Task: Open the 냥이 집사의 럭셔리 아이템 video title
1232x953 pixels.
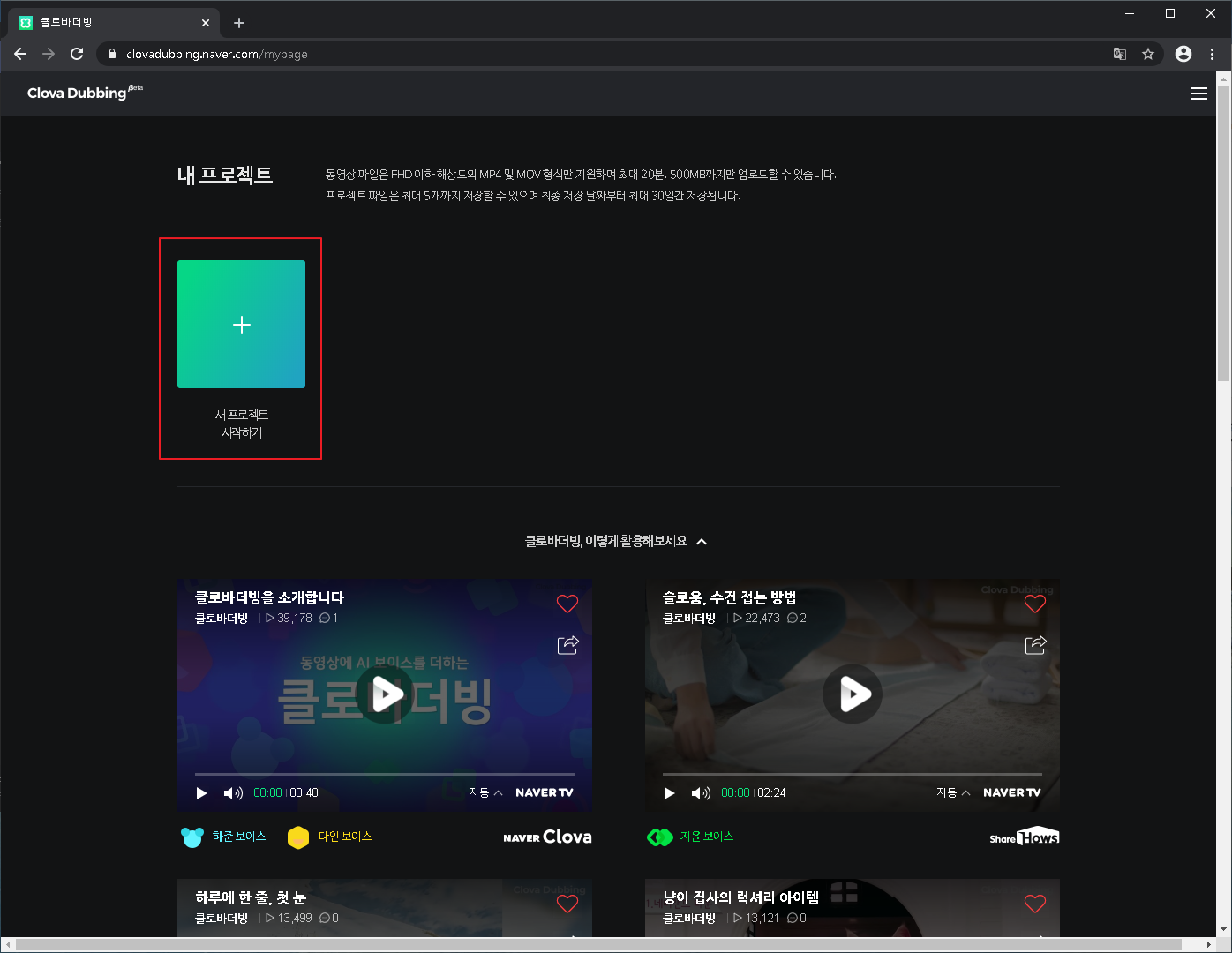Action: click(741, 897)
